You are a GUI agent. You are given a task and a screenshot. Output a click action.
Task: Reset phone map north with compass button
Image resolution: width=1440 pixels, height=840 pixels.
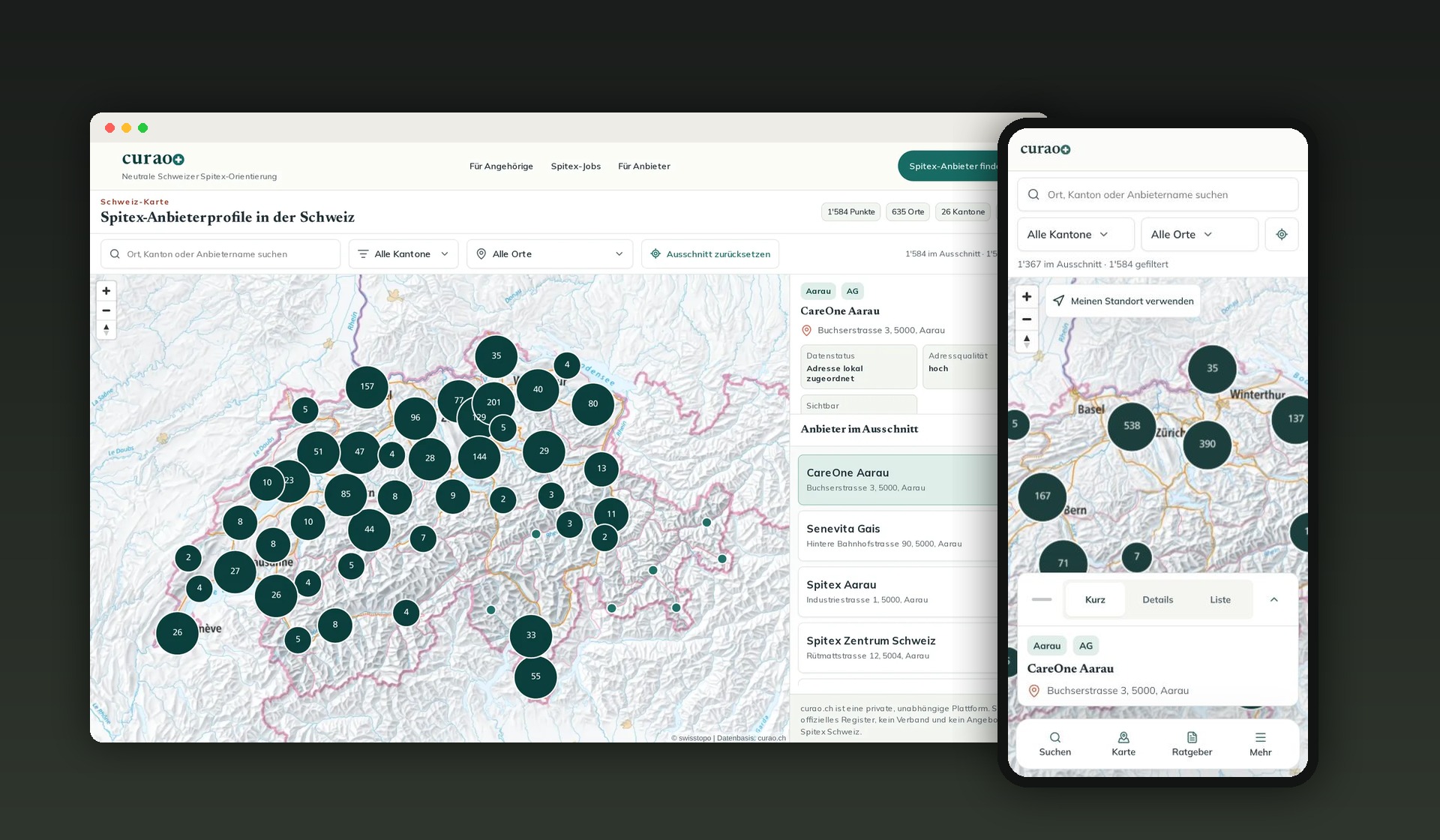click(1027, 340)
